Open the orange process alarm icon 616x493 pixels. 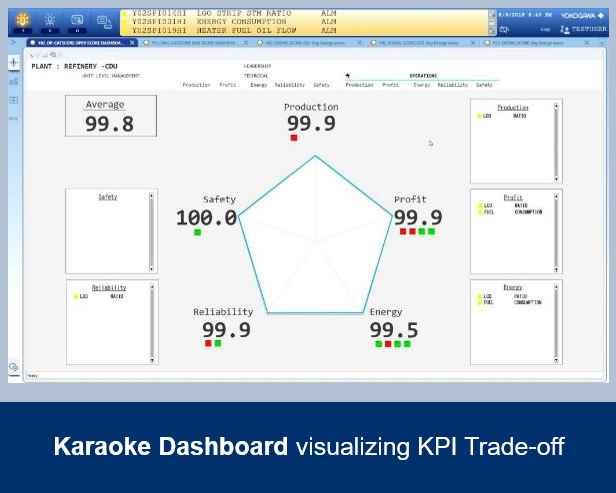[x=23, y=19]
